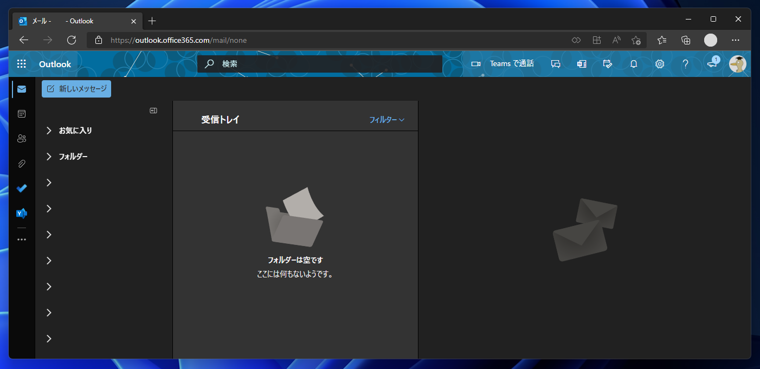Click the ここには何もないようです。 text
760x369 pixels.
point(295,274)
